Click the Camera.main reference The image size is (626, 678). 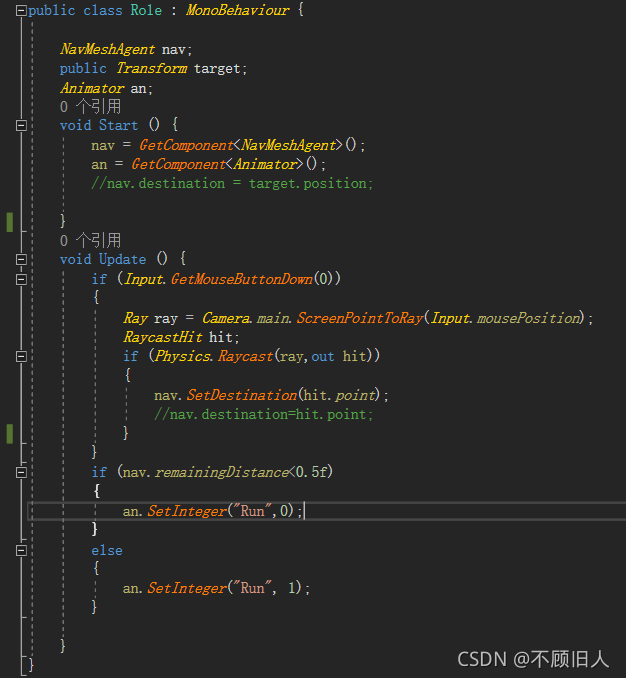246,318
